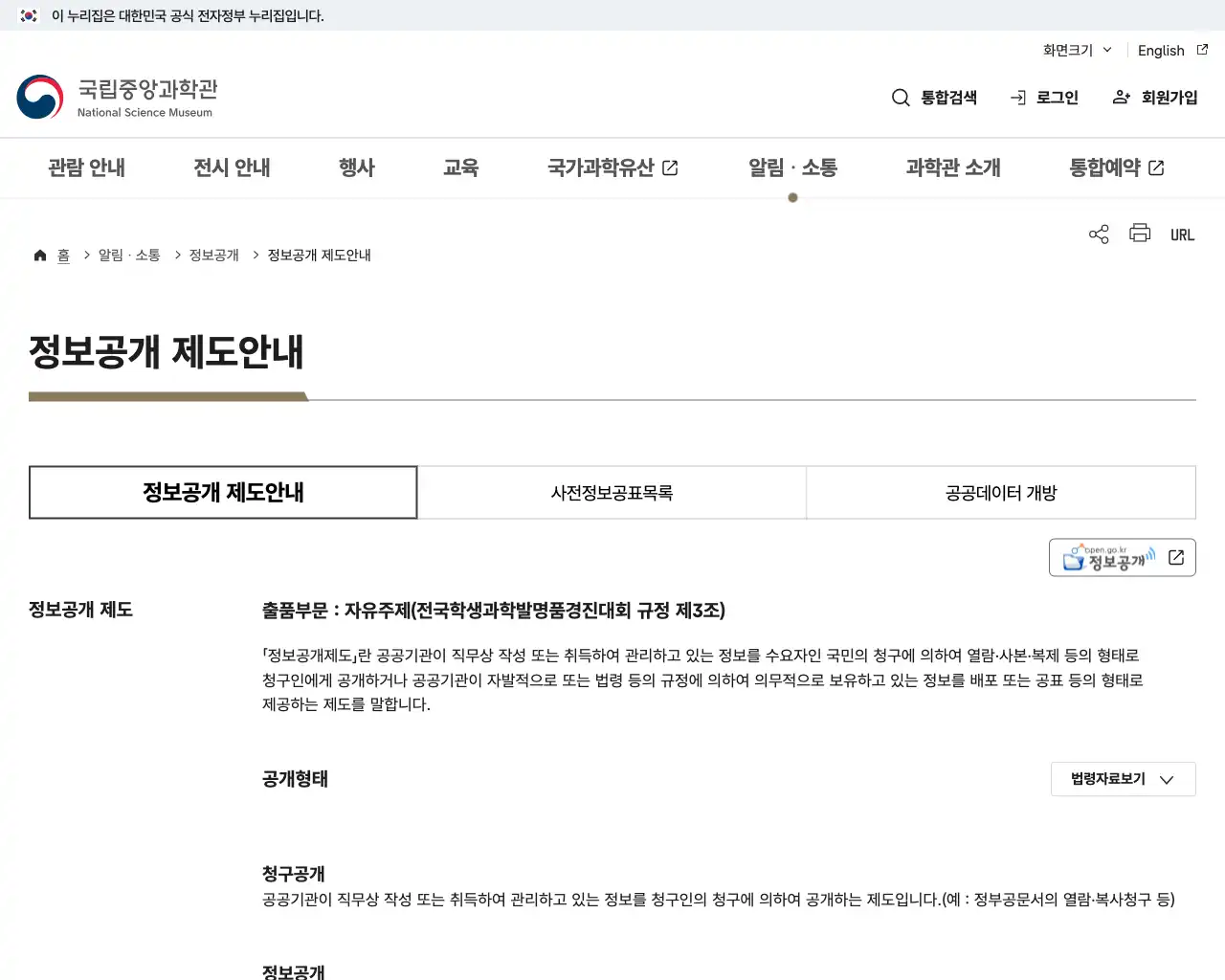Copy the page address via URL icon
The width and height of the screenshot is (1225, 980).
[x=1183, y=234]
